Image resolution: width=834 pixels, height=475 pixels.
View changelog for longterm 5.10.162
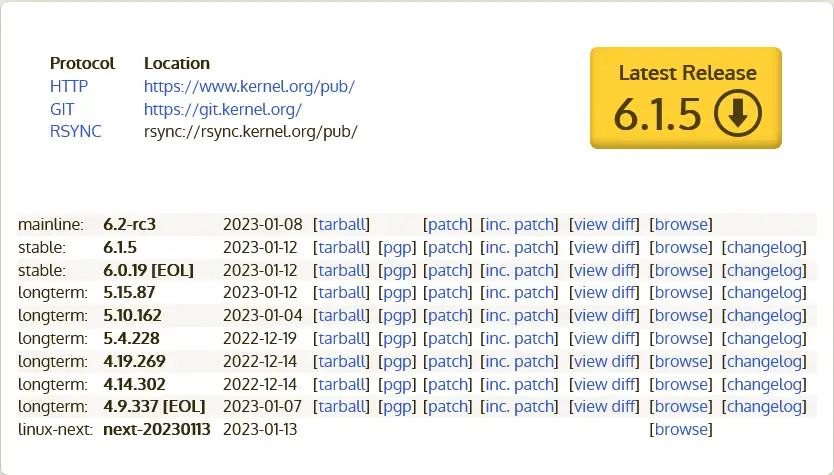(764, 315)
